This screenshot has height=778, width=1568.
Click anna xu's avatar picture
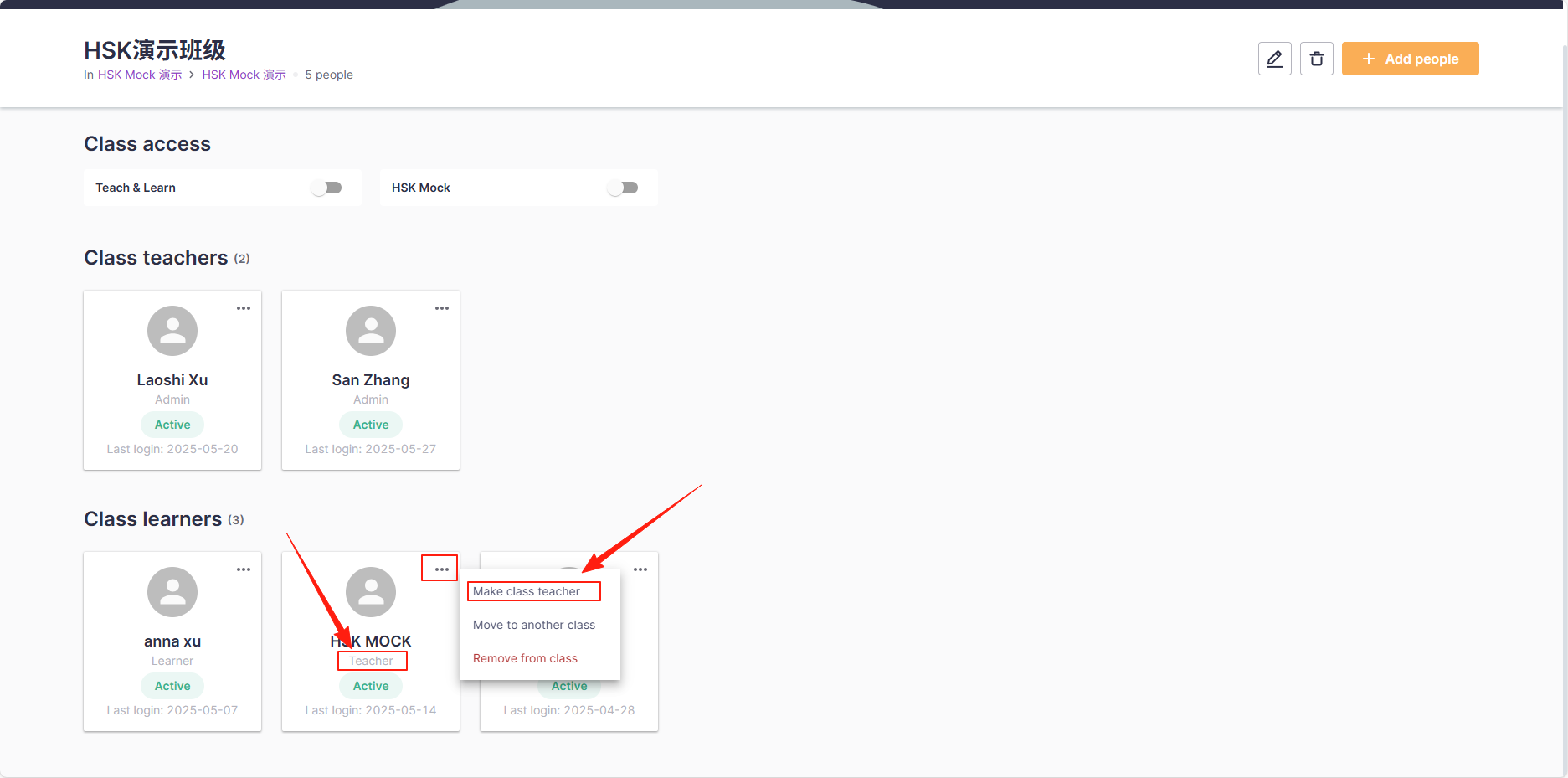coord(172,592)
